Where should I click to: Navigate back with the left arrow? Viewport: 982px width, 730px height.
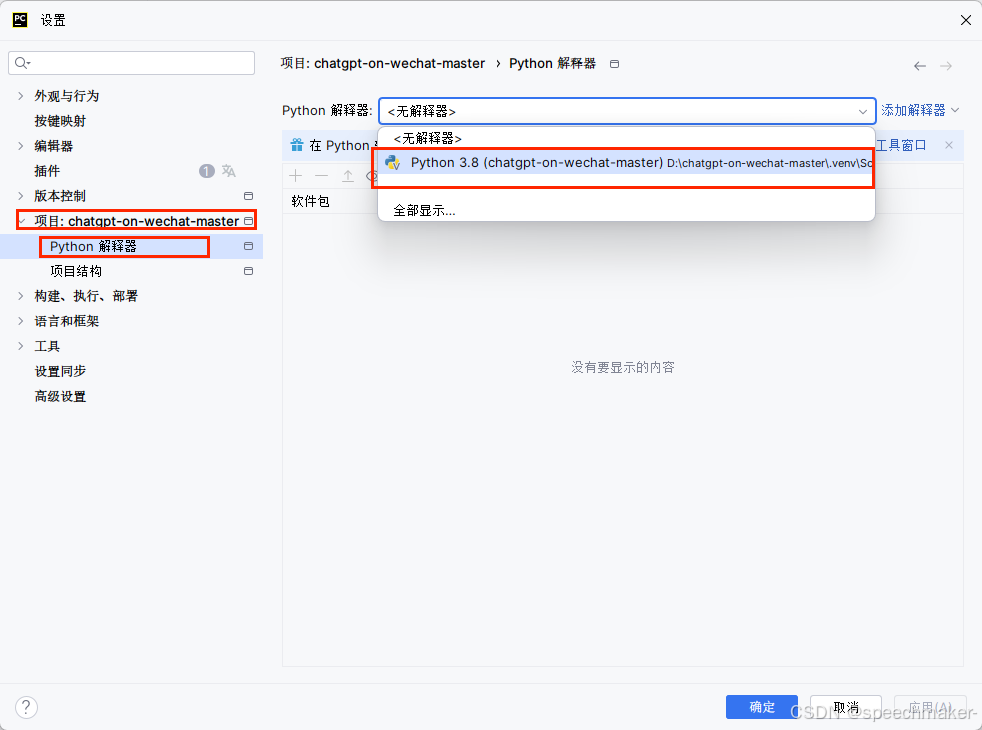(x=919, y=66)
